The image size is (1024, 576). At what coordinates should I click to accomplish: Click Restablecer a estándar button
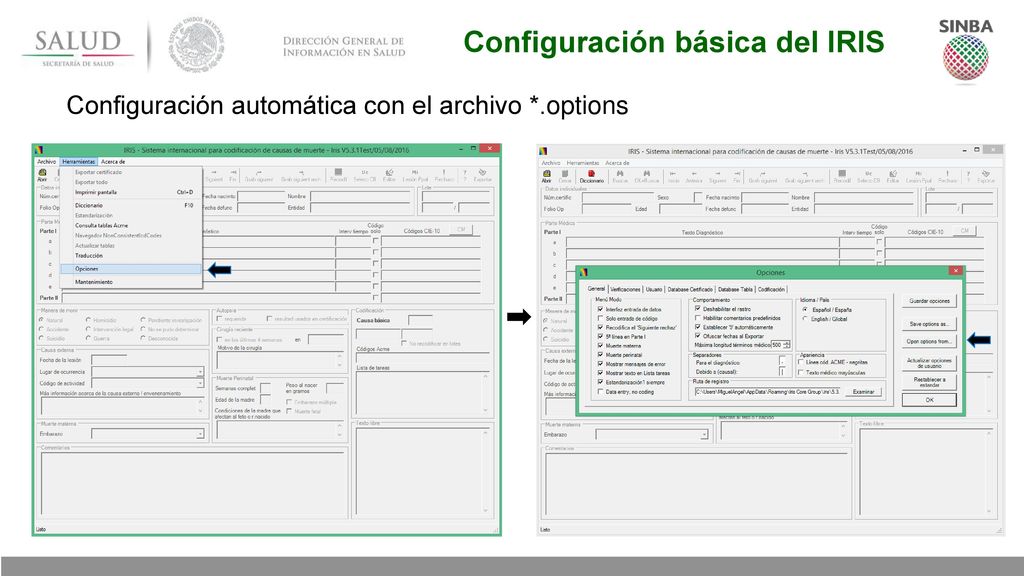coord(929,382)
